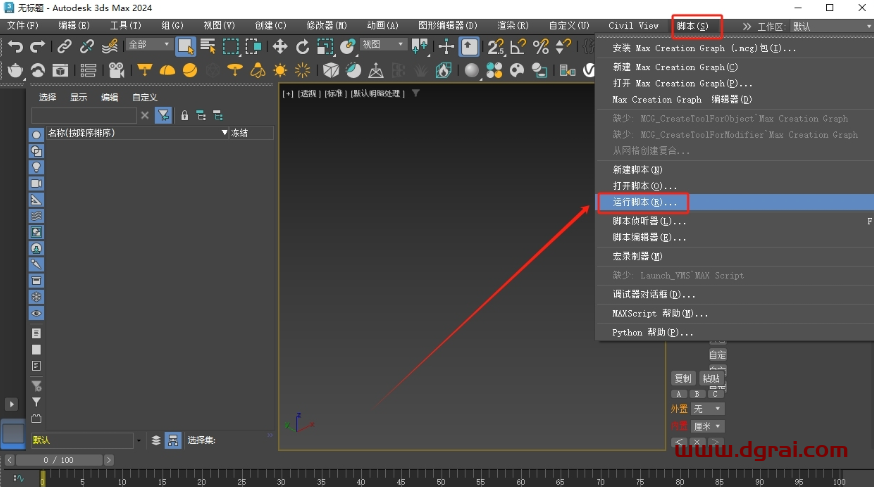Image resolution: width=874 pixels, height=487 pixels.
Task: Click the color palette icon
Action: click(x=517, y=70)
